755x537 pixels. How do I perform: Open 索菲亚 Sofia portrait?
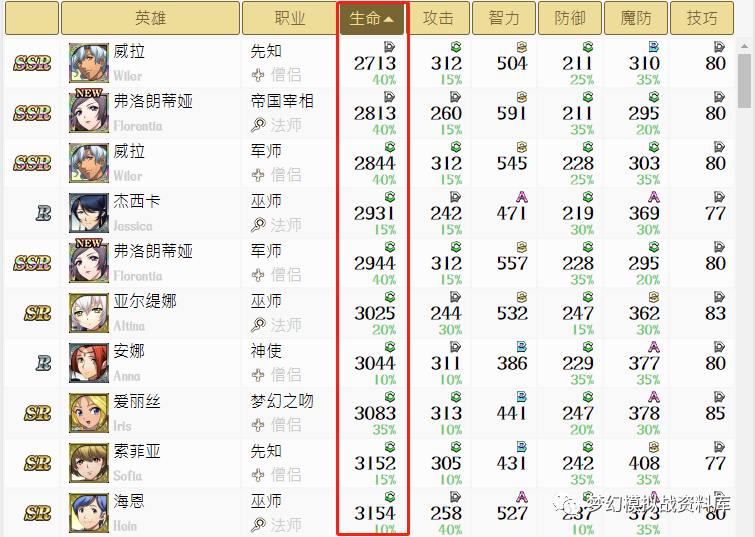tap(89, 463)
